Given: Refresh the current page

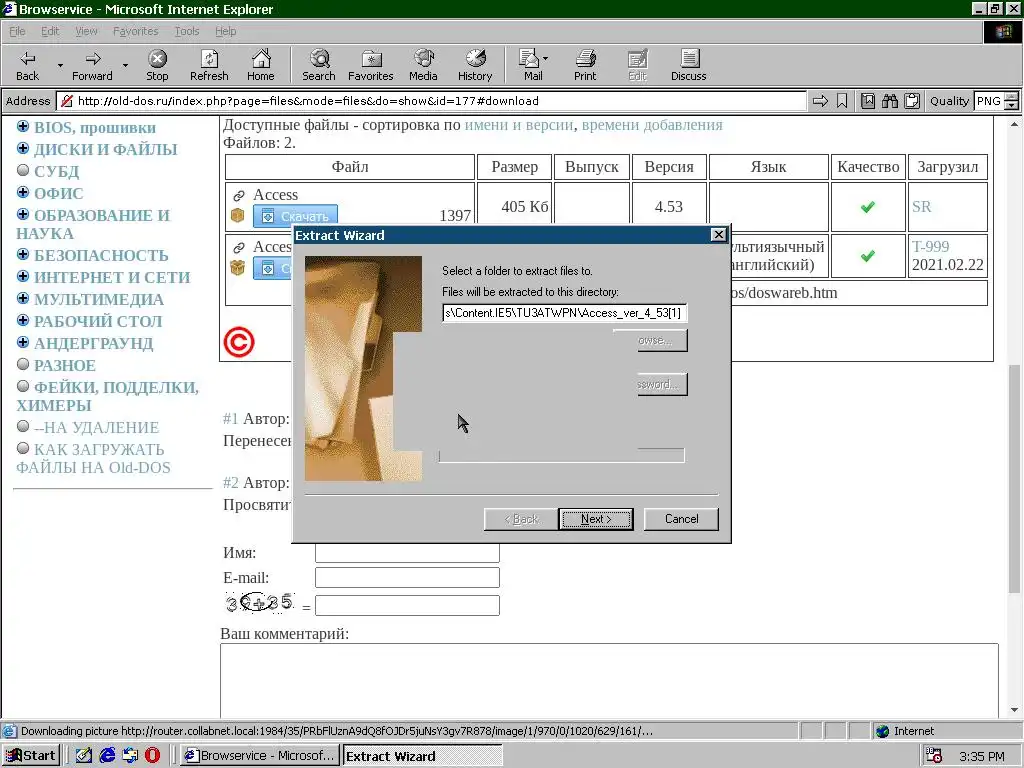Looking at the screenshot, I should [209, 65].
